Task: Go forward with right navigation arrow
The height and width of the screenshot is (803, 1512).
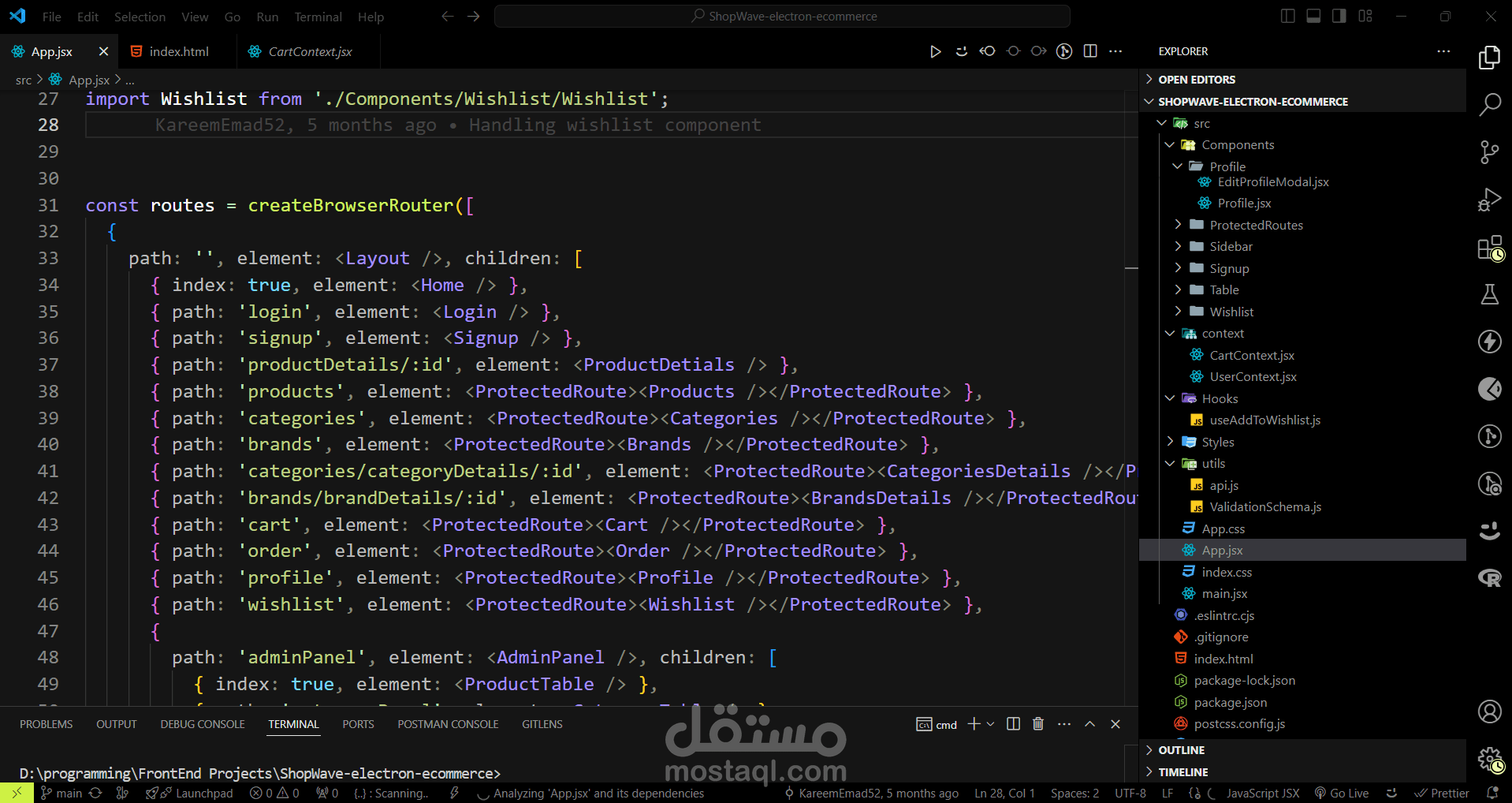Action: pyautogui.click(x=474, y=17)
